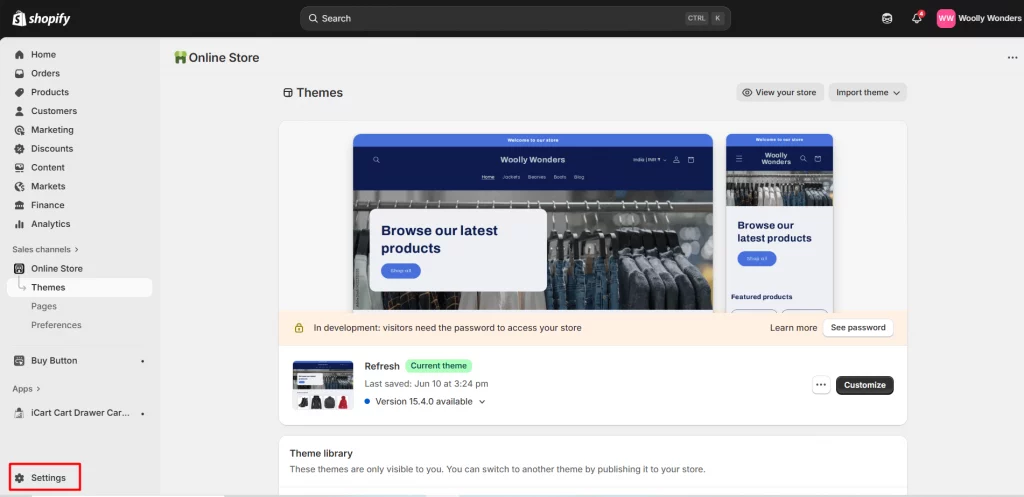Click the Buy Button pin dot
Image resolution: width=1024 pixels, height=497 pixels.
click(142, 361)
